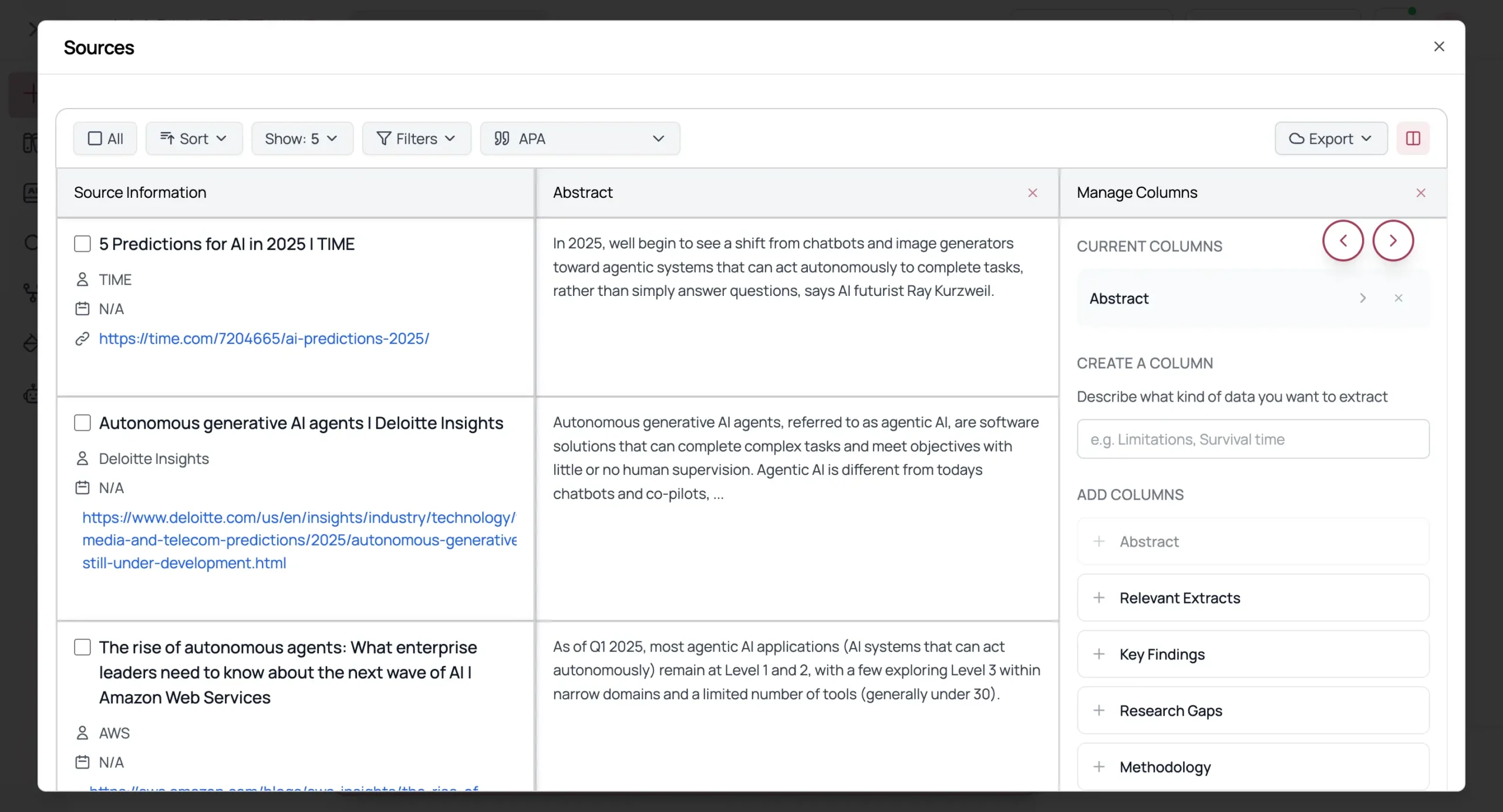Screen dimensions: 1503x812
Task: Select the All checkbox button
Action: click(105, 139)
